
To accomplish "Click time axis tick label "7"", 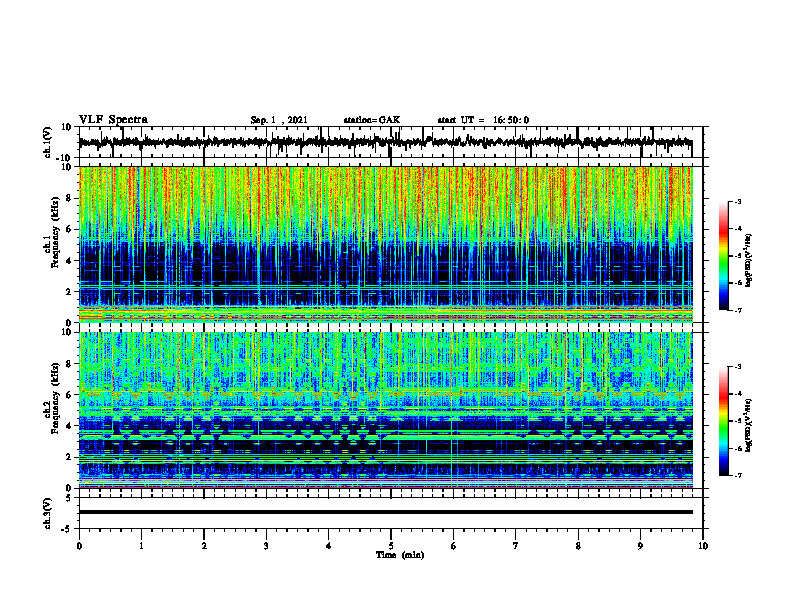I will point(516,546).
